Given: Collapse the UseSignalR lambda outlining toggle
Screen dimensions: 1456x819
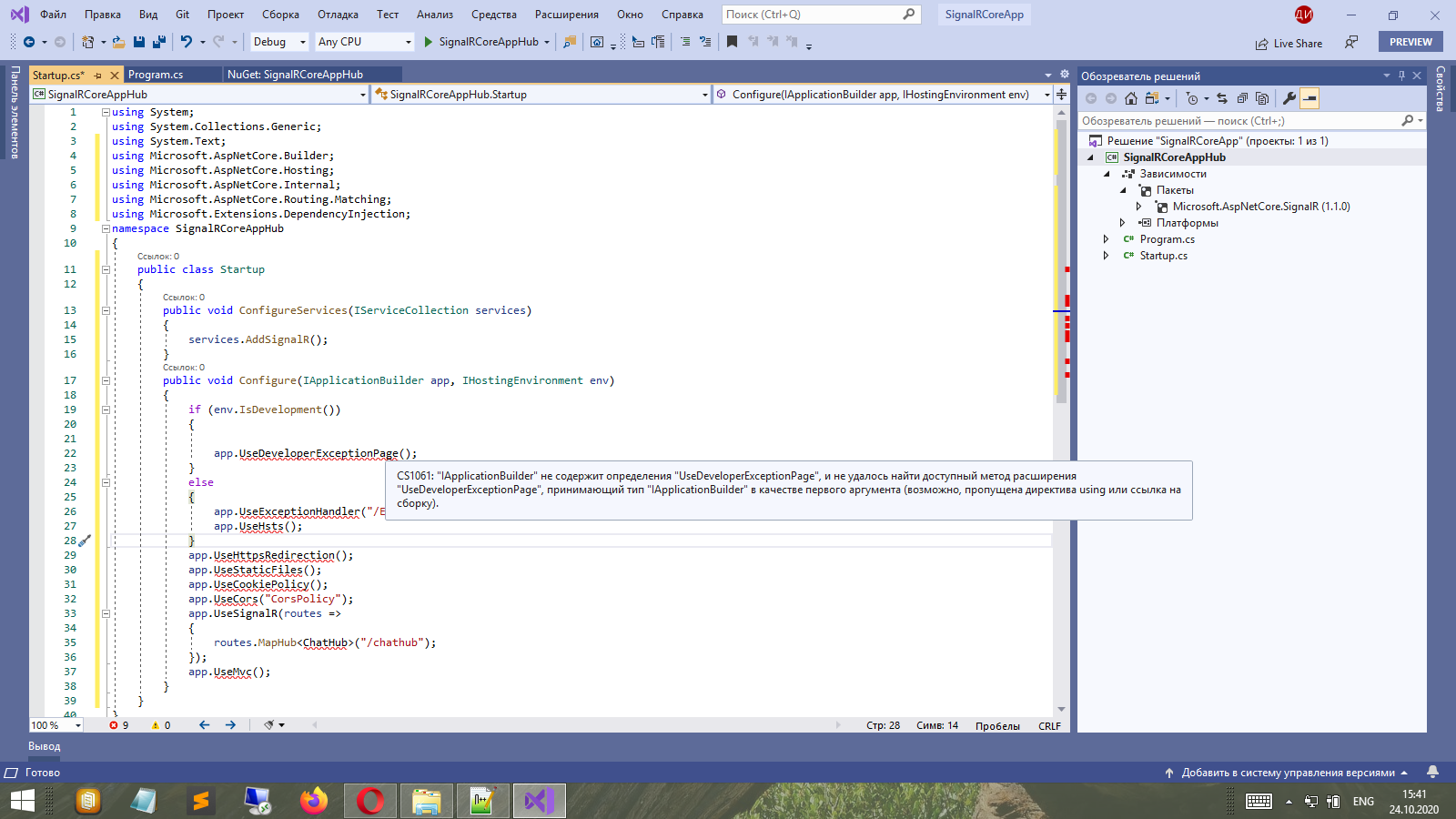Looking at the screenshot, I should pos(106,613).
